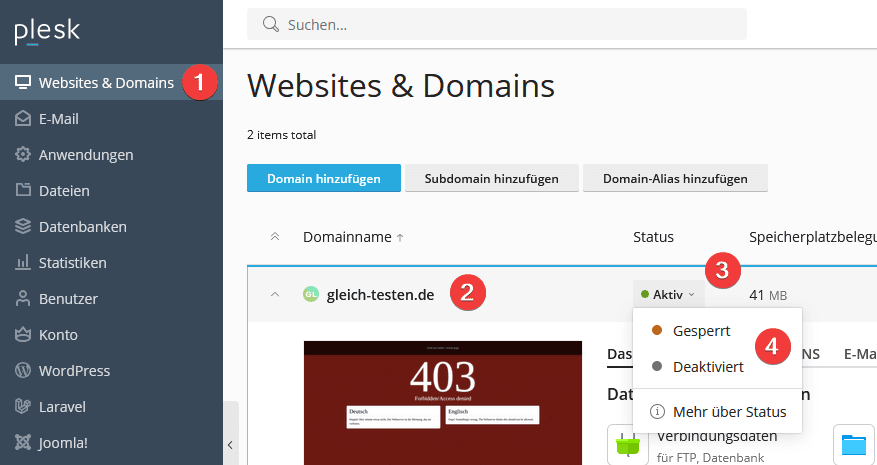Click the green Verbindungsdaten plug icon
This screenshot has height=465, width=877.
coord(627,444)
